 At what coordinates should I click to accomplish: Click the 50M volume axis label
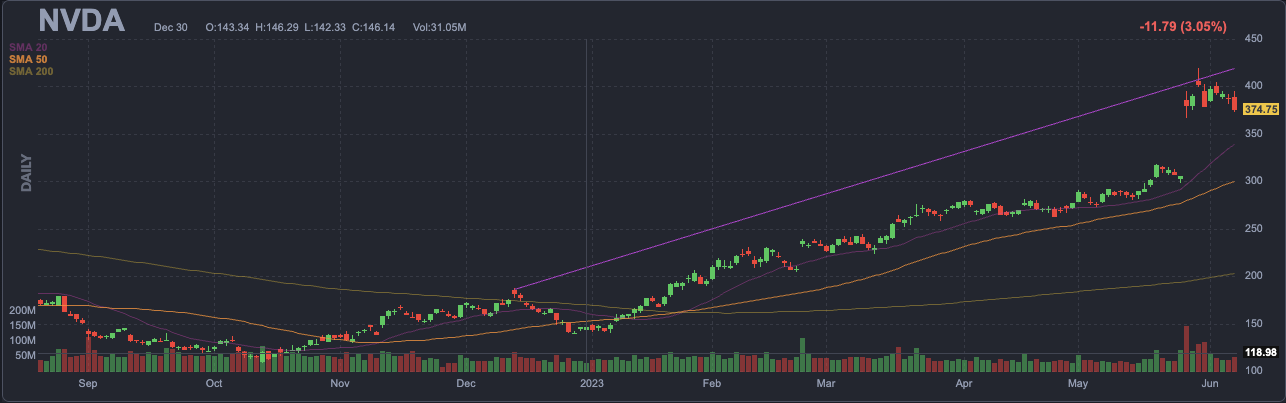pyautogui.click(x=27, y=354)
